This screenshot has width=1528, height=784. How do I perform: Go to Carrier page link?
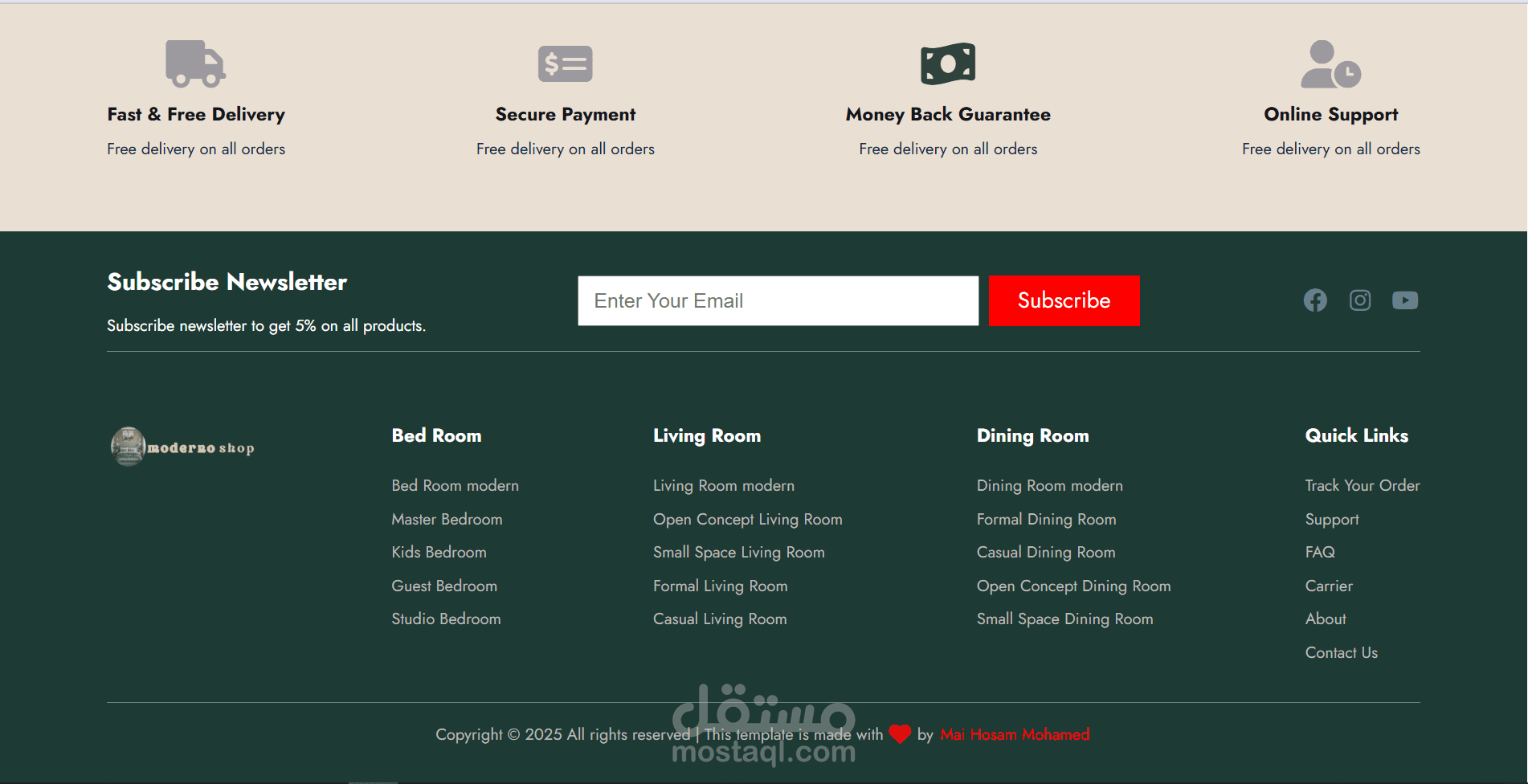(x=1329, y=586)
